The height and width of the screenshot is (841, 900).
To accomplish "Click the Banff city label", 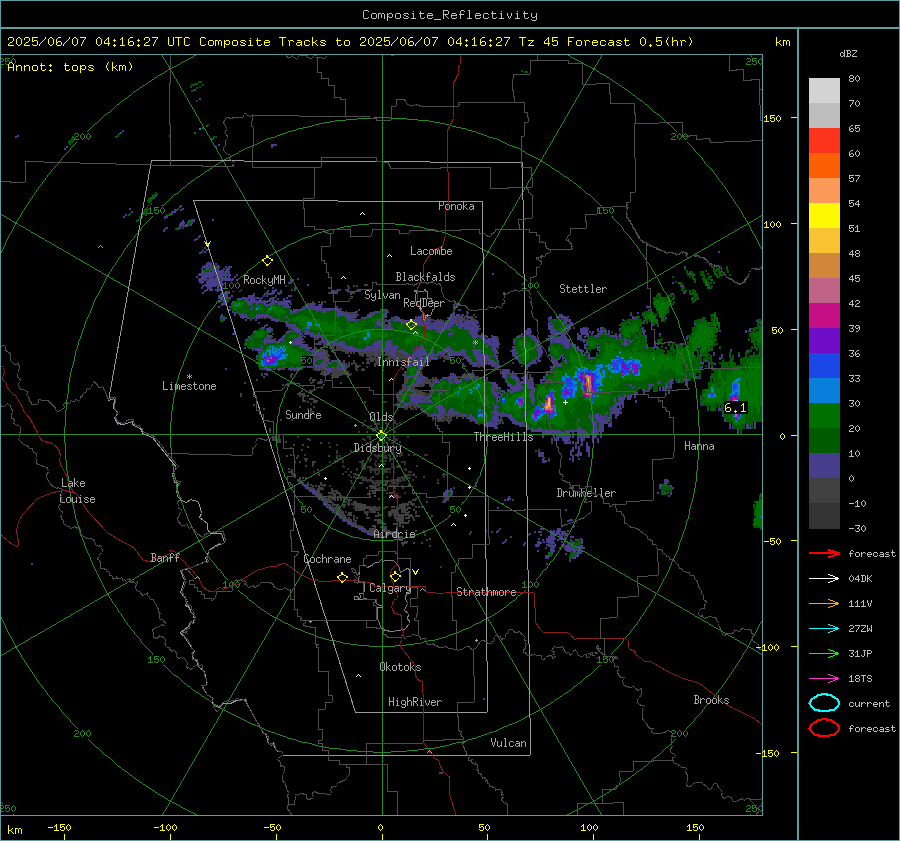I will click(165, 557).
